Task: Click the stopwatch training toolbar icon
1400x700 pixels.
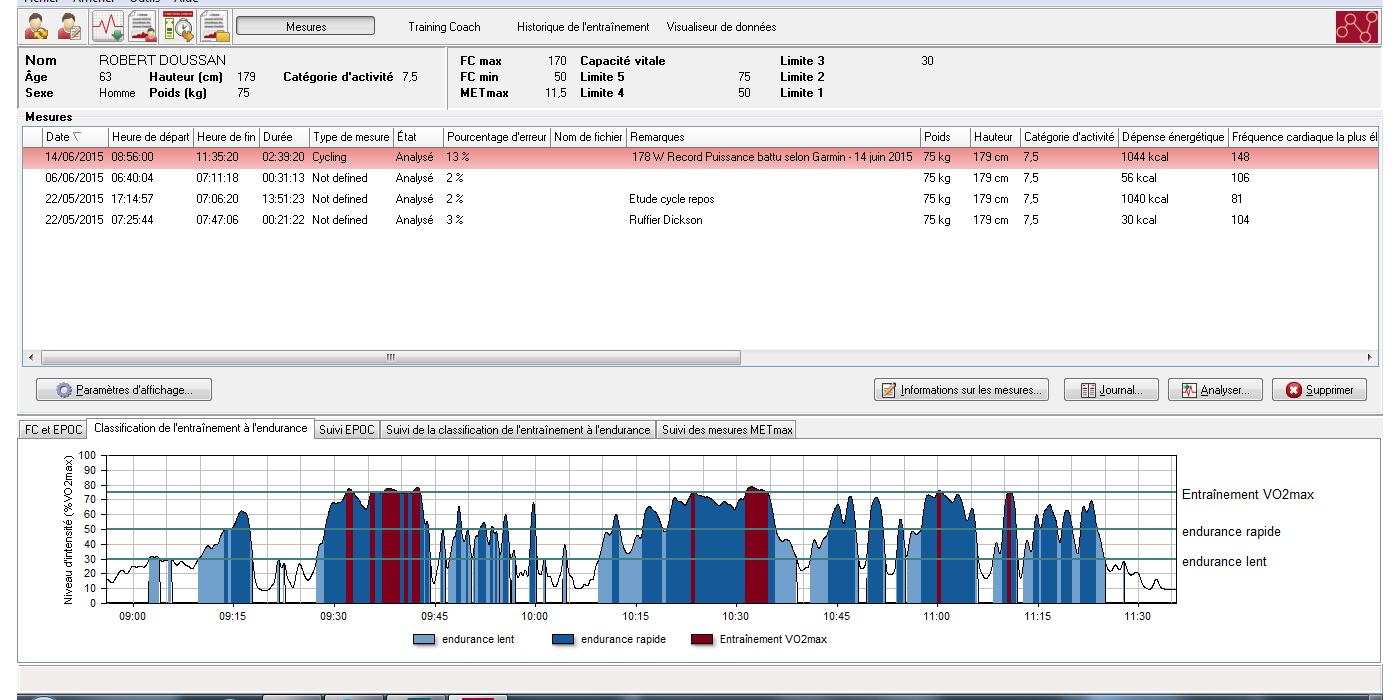Action: point(178,26)
